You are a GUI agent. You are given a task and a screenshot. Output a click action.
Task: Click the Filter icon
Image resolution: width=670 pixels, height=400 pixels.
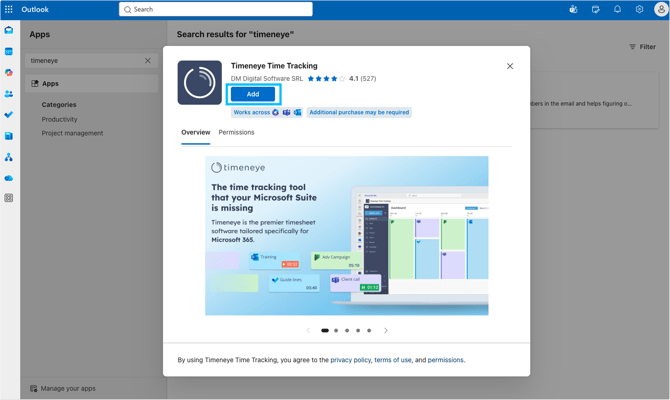632,47
